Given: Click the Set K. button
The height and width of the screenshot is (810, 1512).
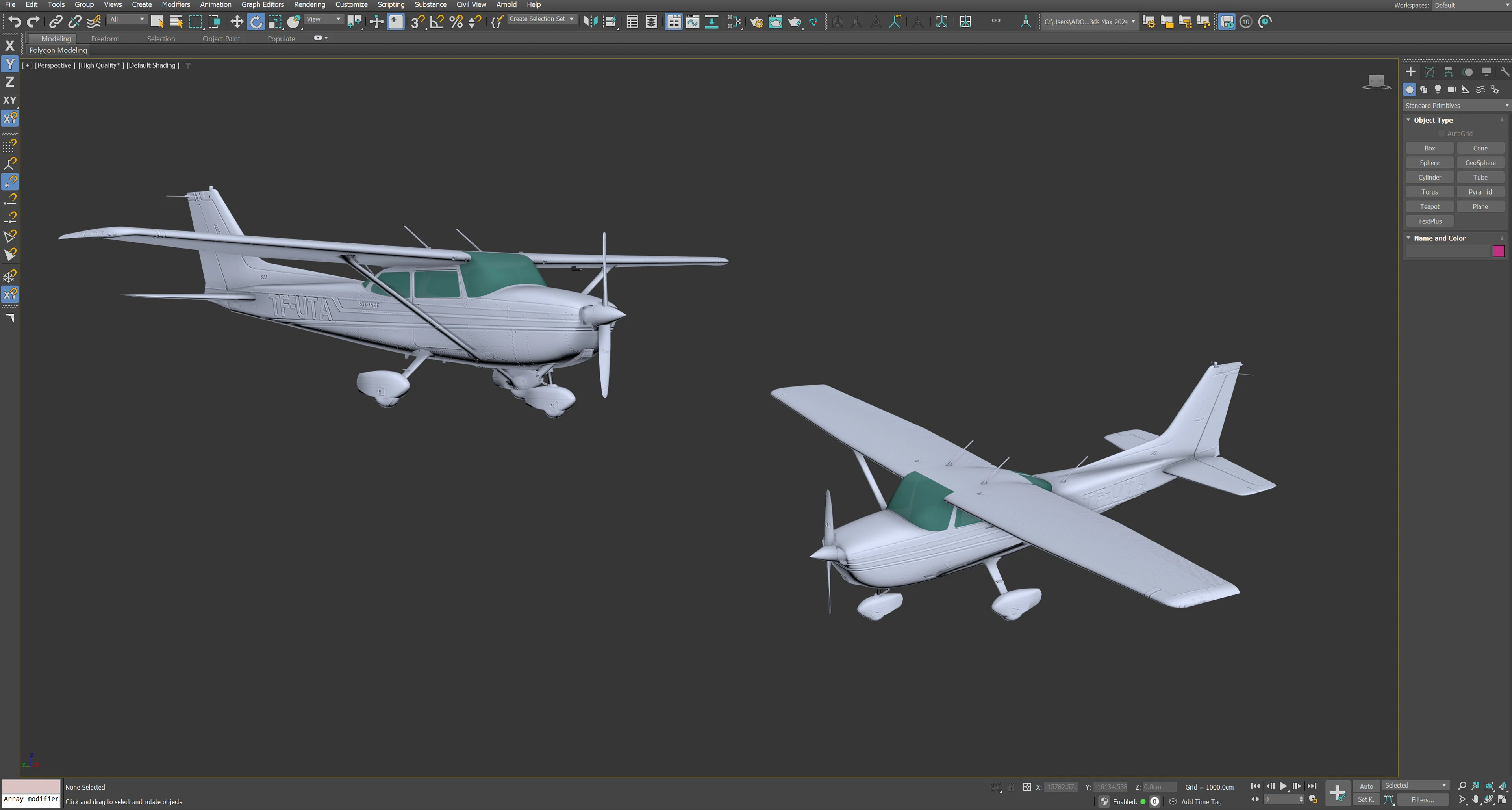Looking at the screenshot, I should [x=1366, y=799].
